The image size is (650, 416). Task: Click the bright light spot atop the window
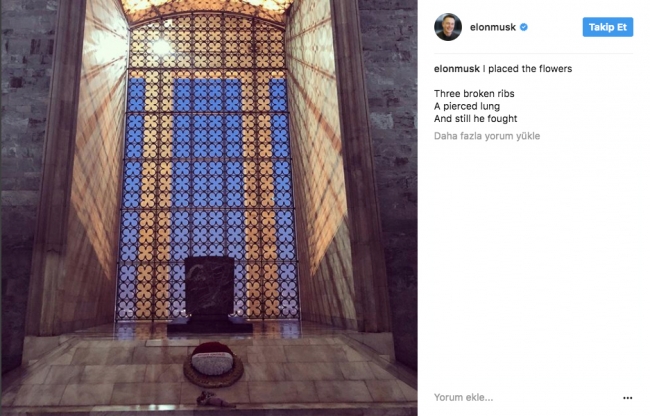[162, 46]
